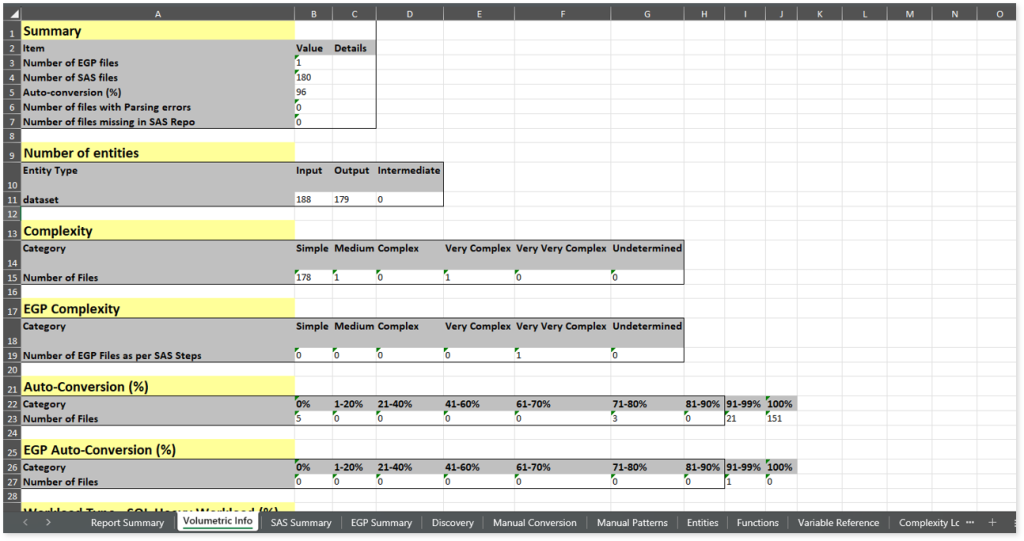Go to the Discovery sheet tab
The image size is (1024, 541).
click(452, 522)
